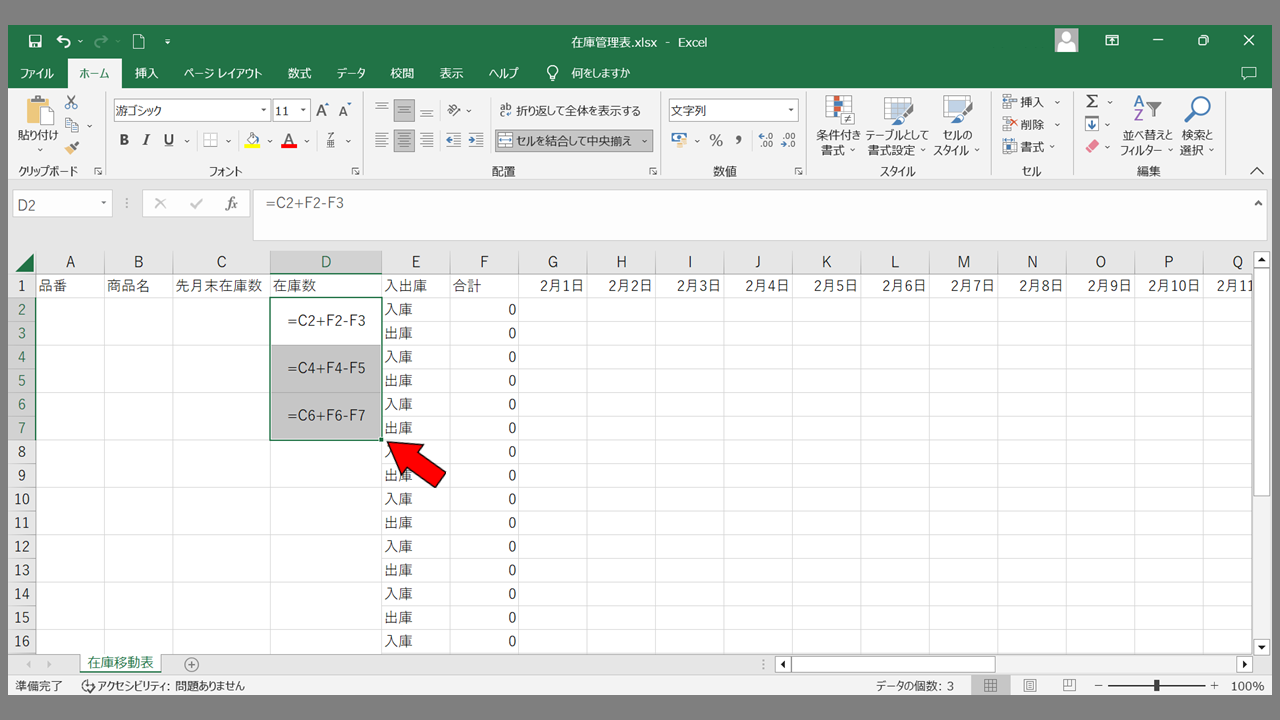1280x720 pixels.
Task: Click the AutoSum sigma icon
Action: point(1092,102)
